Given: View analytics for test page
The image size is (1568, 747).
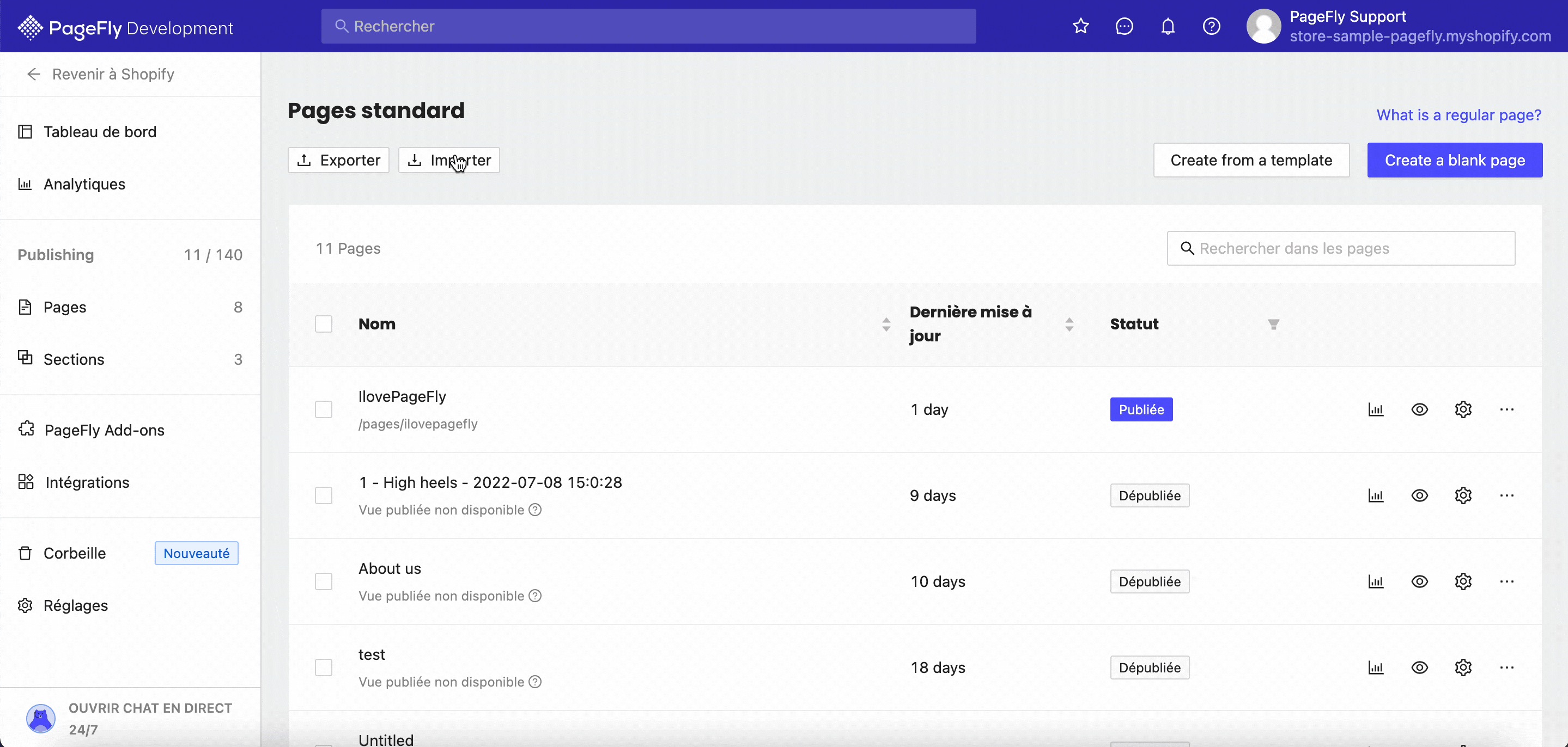Looking at the screenshot, I should tap(1376, 668).
